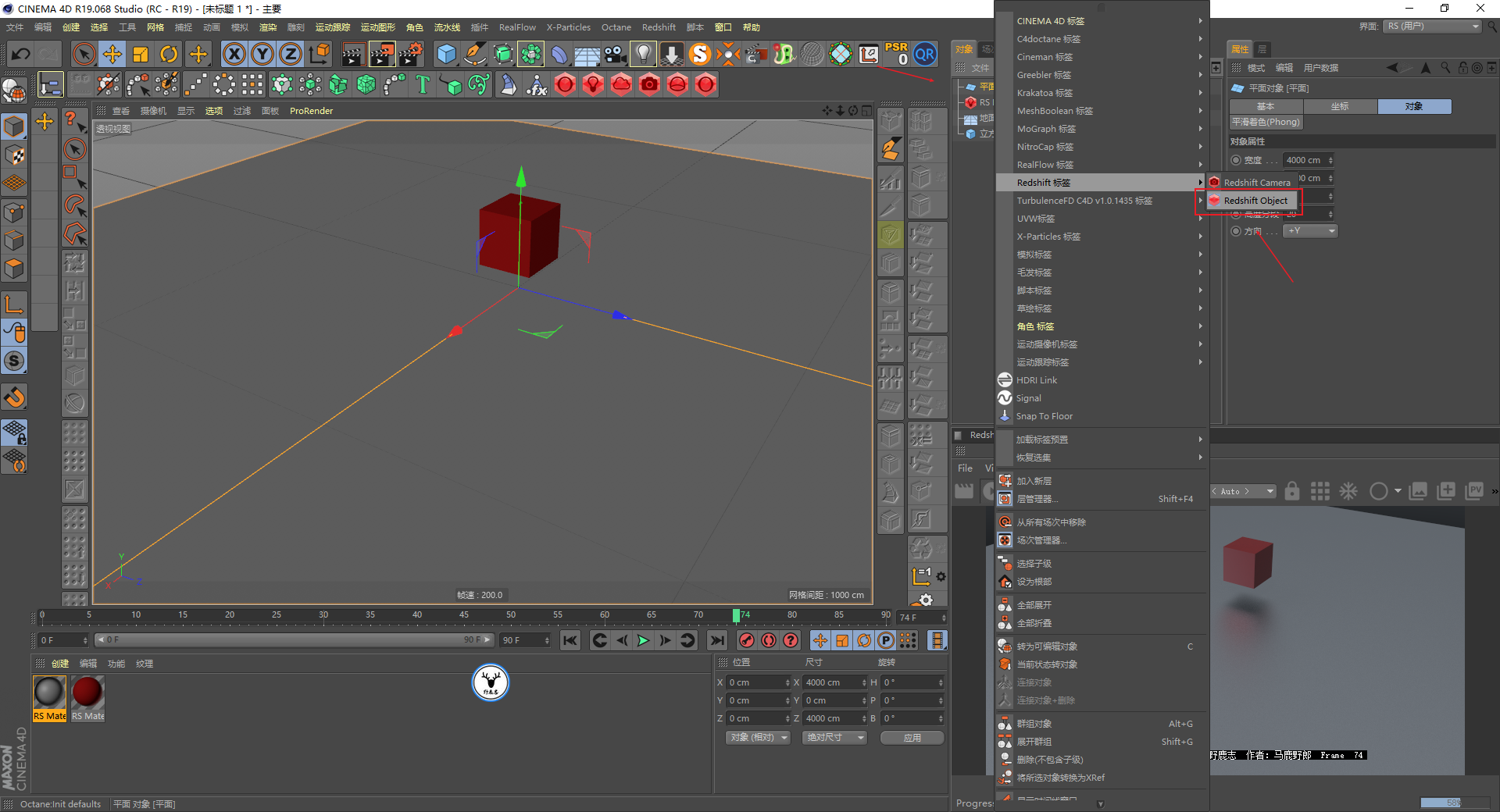Activate the Move tool in top toolbar
The height and width of the screenshot is (812, 1500).
click(112, 54)
